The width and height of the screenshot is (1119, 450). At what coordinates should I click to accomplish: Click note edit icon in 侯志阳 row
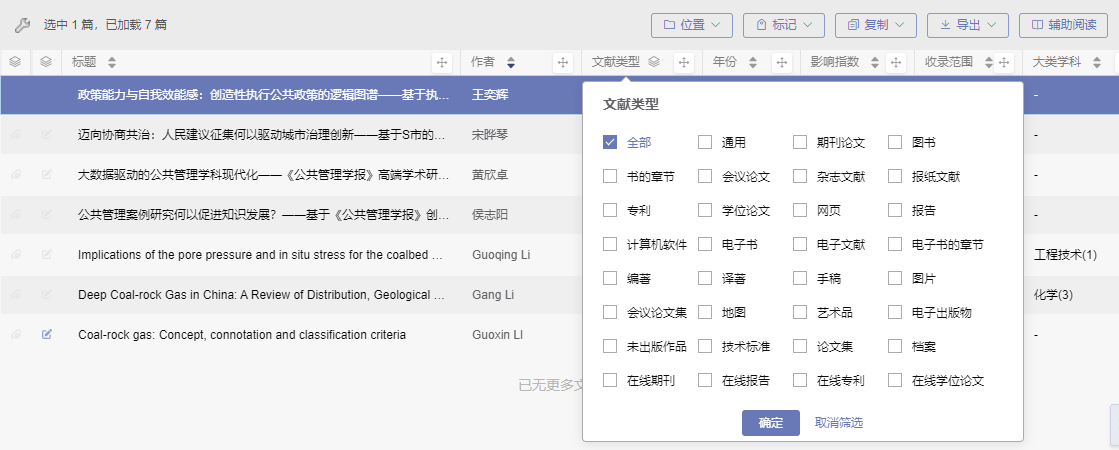[x=46, y=214]
